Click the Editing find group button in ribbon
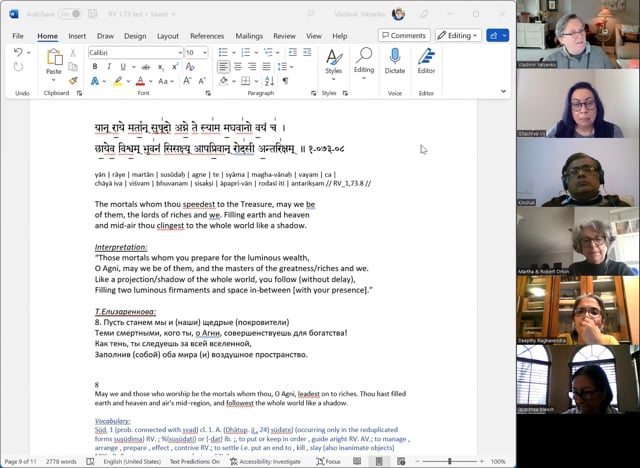This screenshot has height=468, width=640. pos(364,62)
